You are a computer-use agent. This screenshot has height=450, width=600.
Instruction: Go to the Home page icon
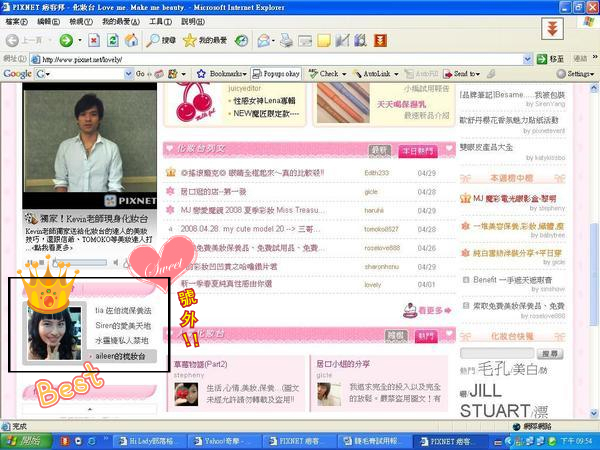(x=131, y=40)
